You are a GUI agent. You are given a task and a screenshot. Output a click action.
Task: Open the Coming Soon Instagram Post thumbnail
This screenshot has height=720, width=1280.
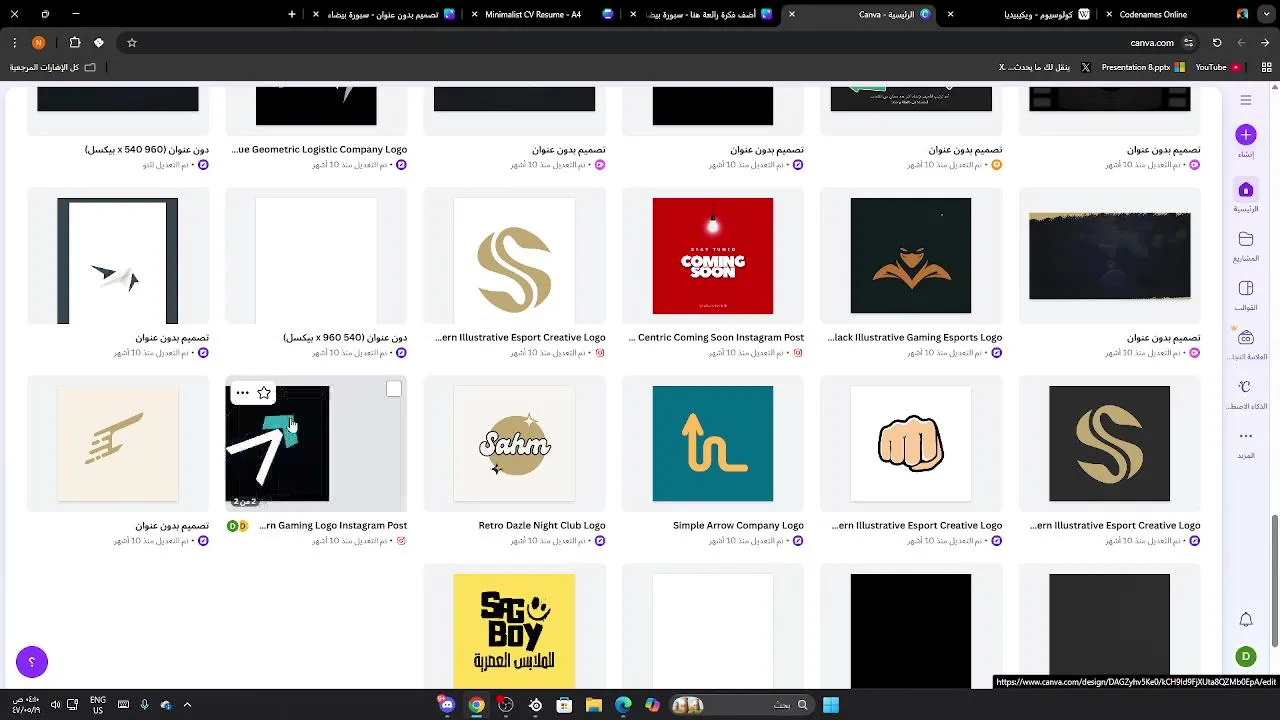713,256
